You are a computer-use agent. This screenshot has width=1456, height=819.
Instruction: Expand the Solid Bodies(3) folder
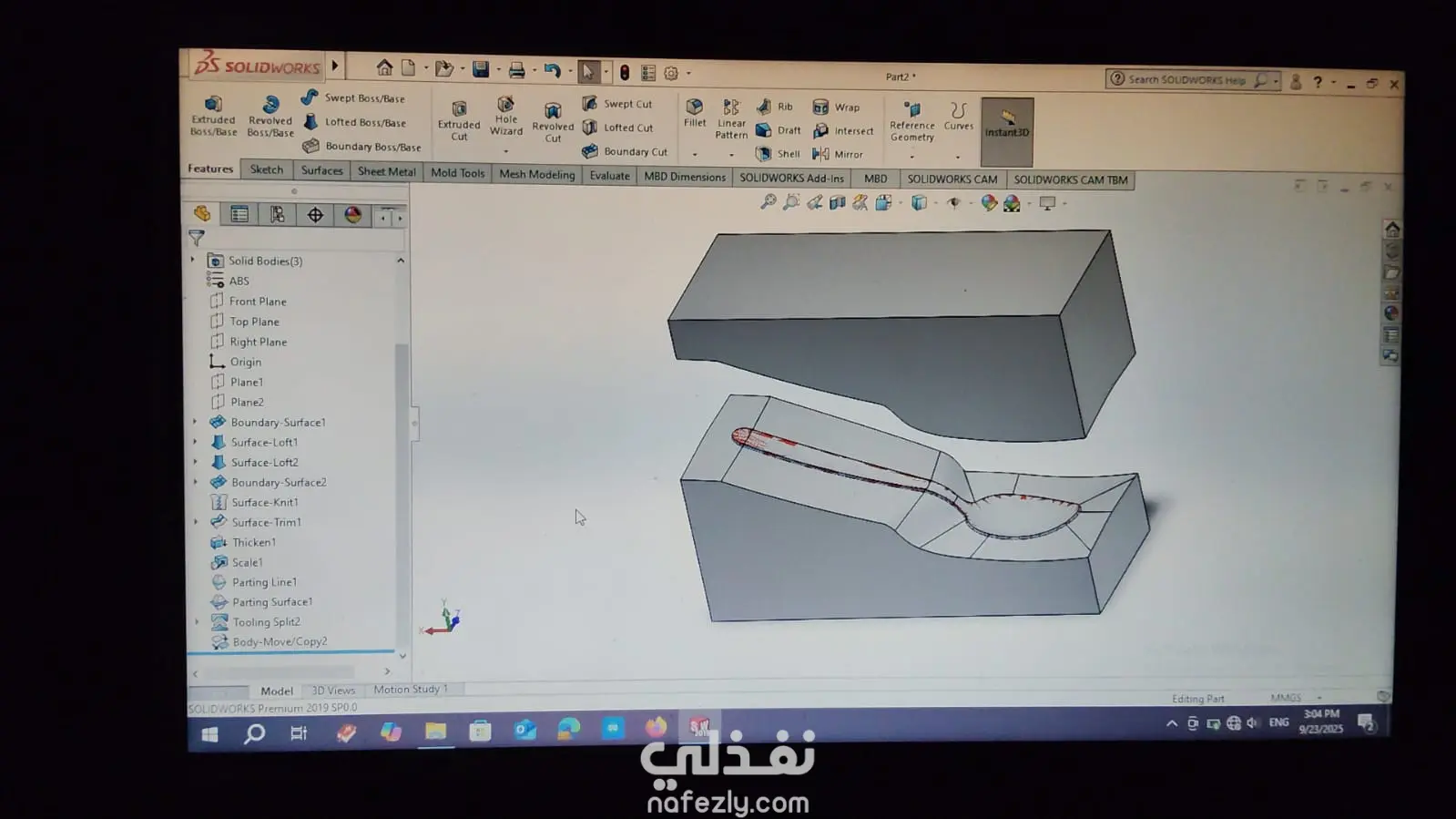[x=193, y=261]
